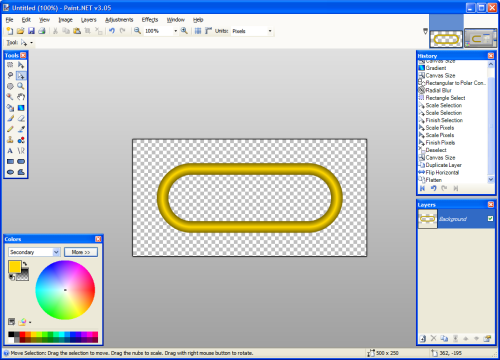Add a new layer in Layers panel

coord(423,338)
